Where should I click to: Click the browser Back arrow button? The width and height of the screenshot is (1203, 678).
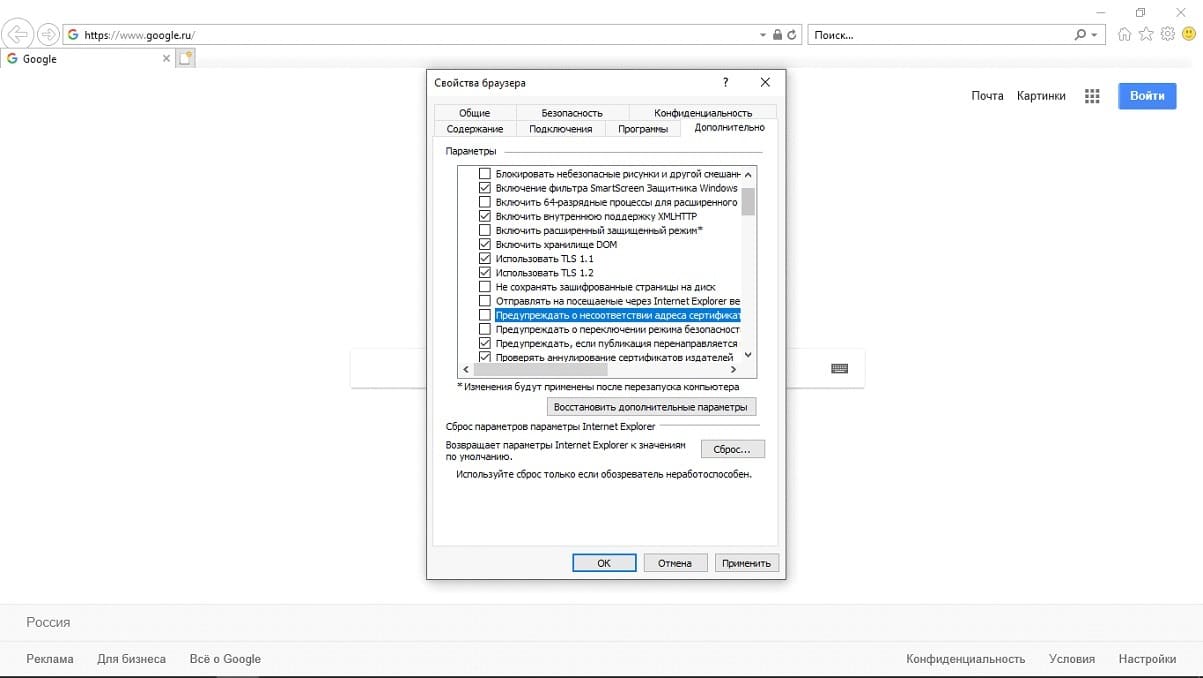coord(18,34)
